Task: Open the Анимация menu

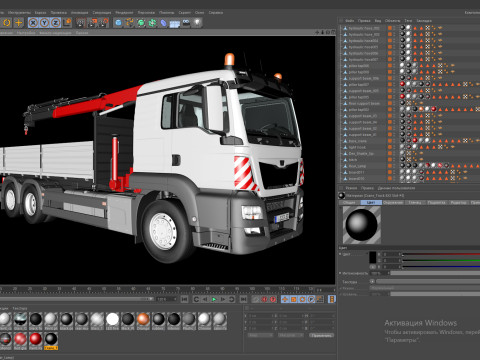Action: point(79,13)
